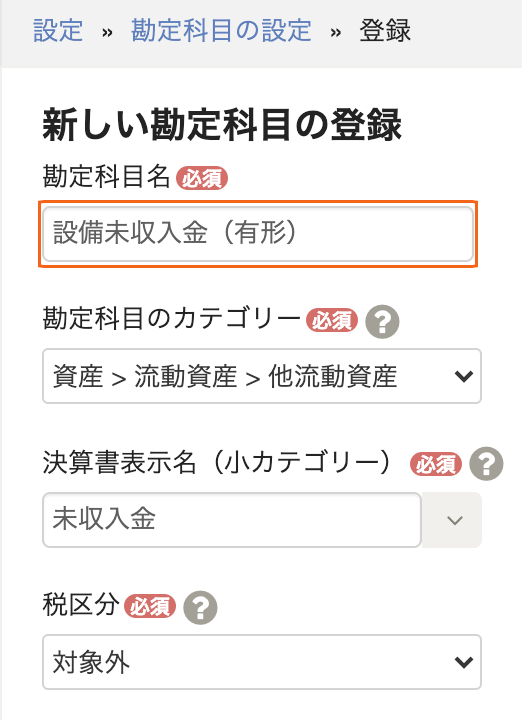This screenshot has width=522, height=720.
Task: Go to 設定 breadcrumb link
Action: click(x=58, y=31)
